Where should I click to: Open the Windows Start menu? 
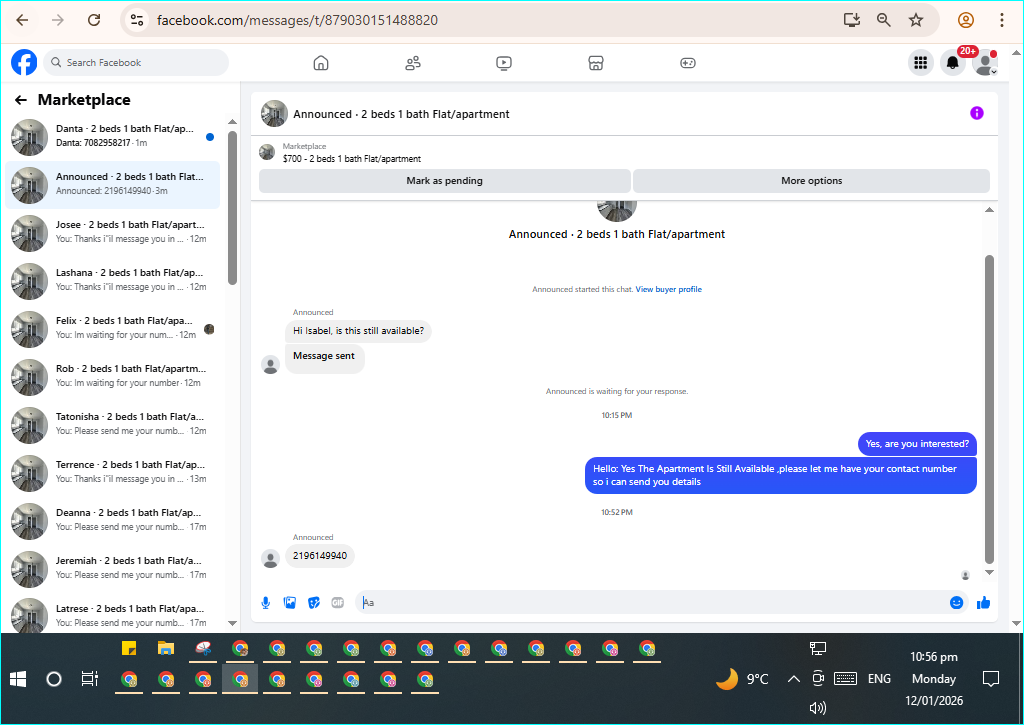(x=18, y=679)
